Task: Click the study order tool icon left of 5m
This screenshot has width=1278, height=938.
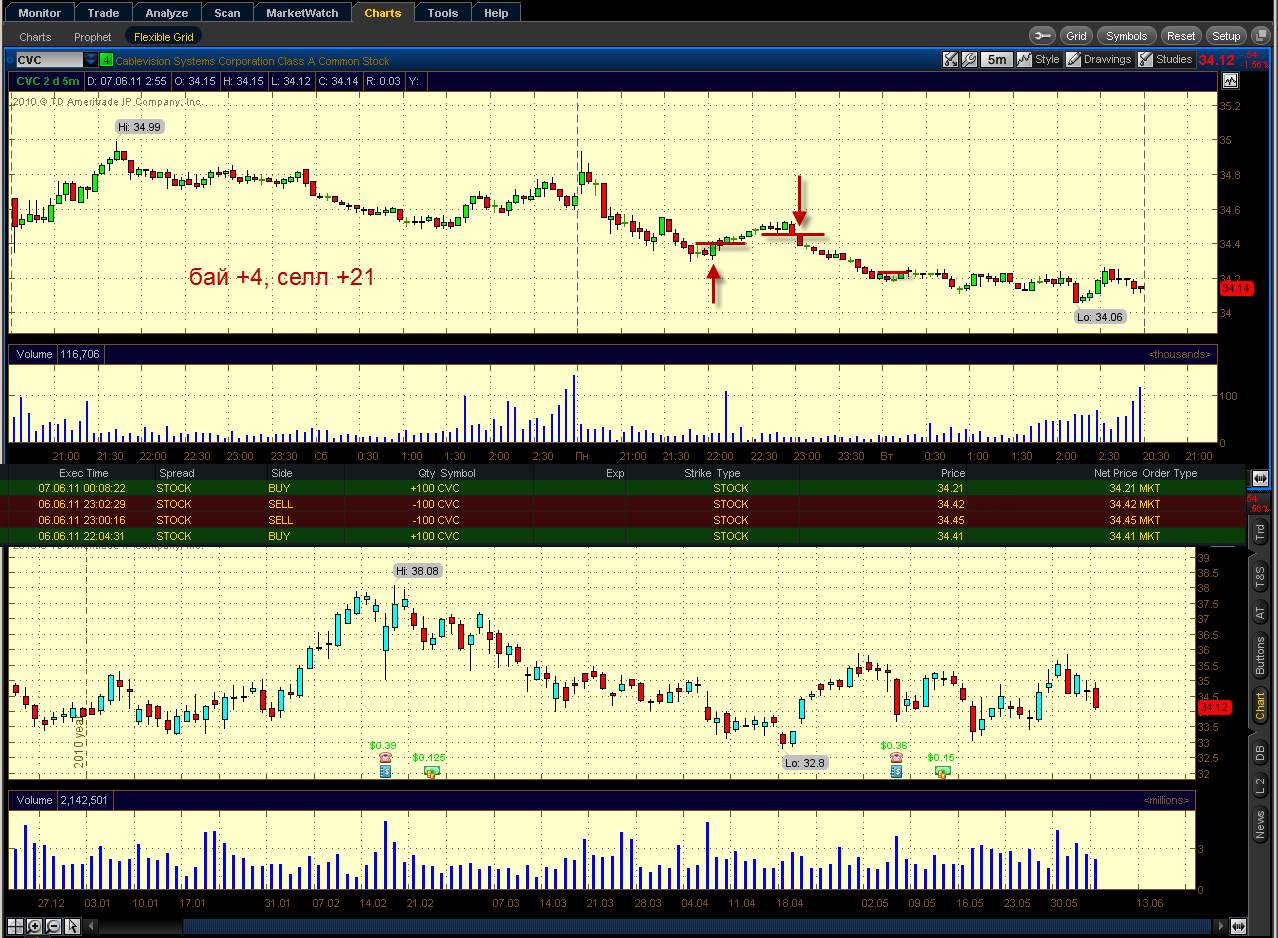Action: [x=951, y=60]
